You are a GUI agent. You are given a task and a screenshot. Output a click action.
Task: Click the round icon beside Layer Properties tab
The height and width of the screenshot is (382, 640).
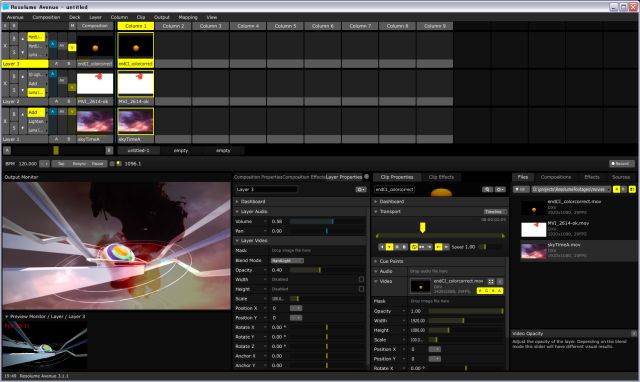click(x=366, y=177)
